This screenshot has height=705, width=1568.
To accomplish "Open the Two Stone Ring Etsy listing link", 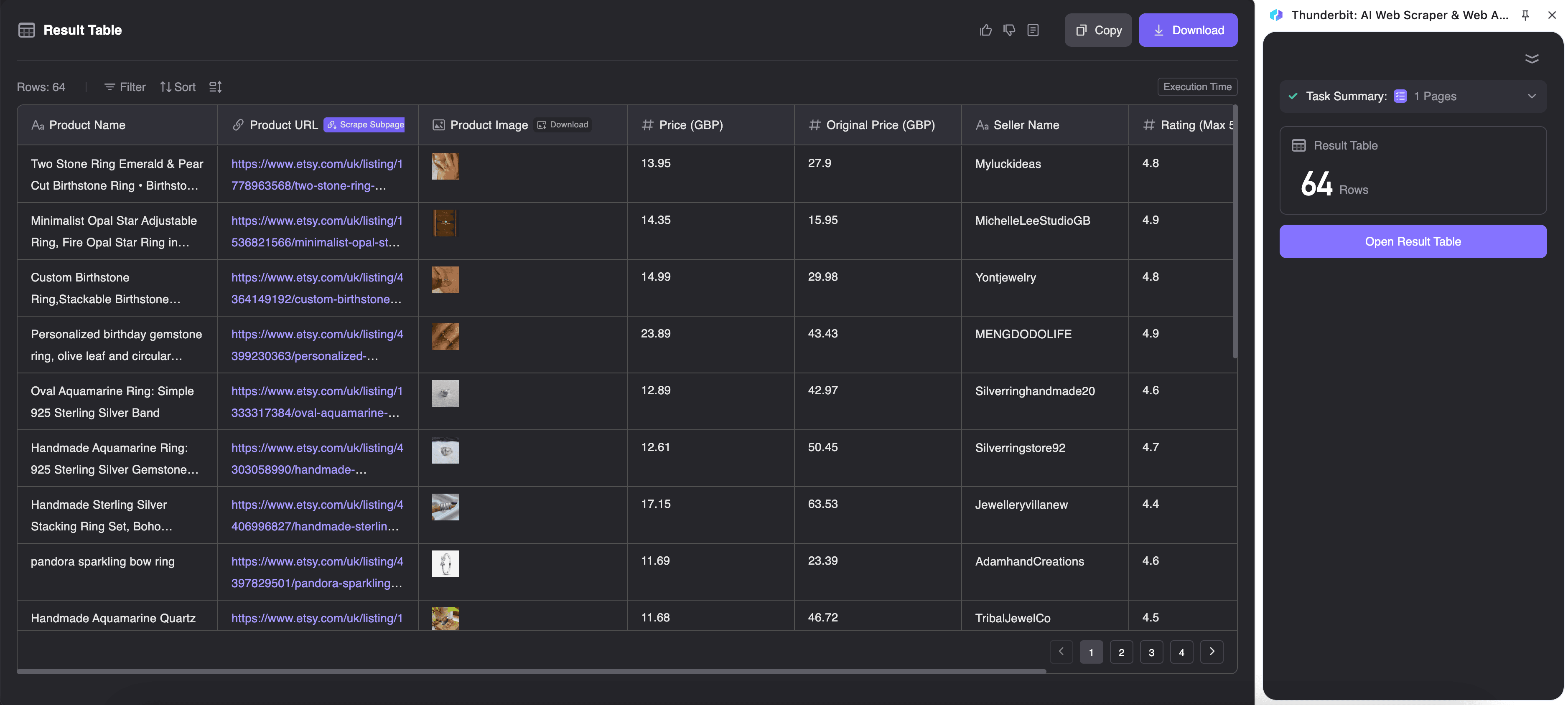I will click(x=316, y=175).
